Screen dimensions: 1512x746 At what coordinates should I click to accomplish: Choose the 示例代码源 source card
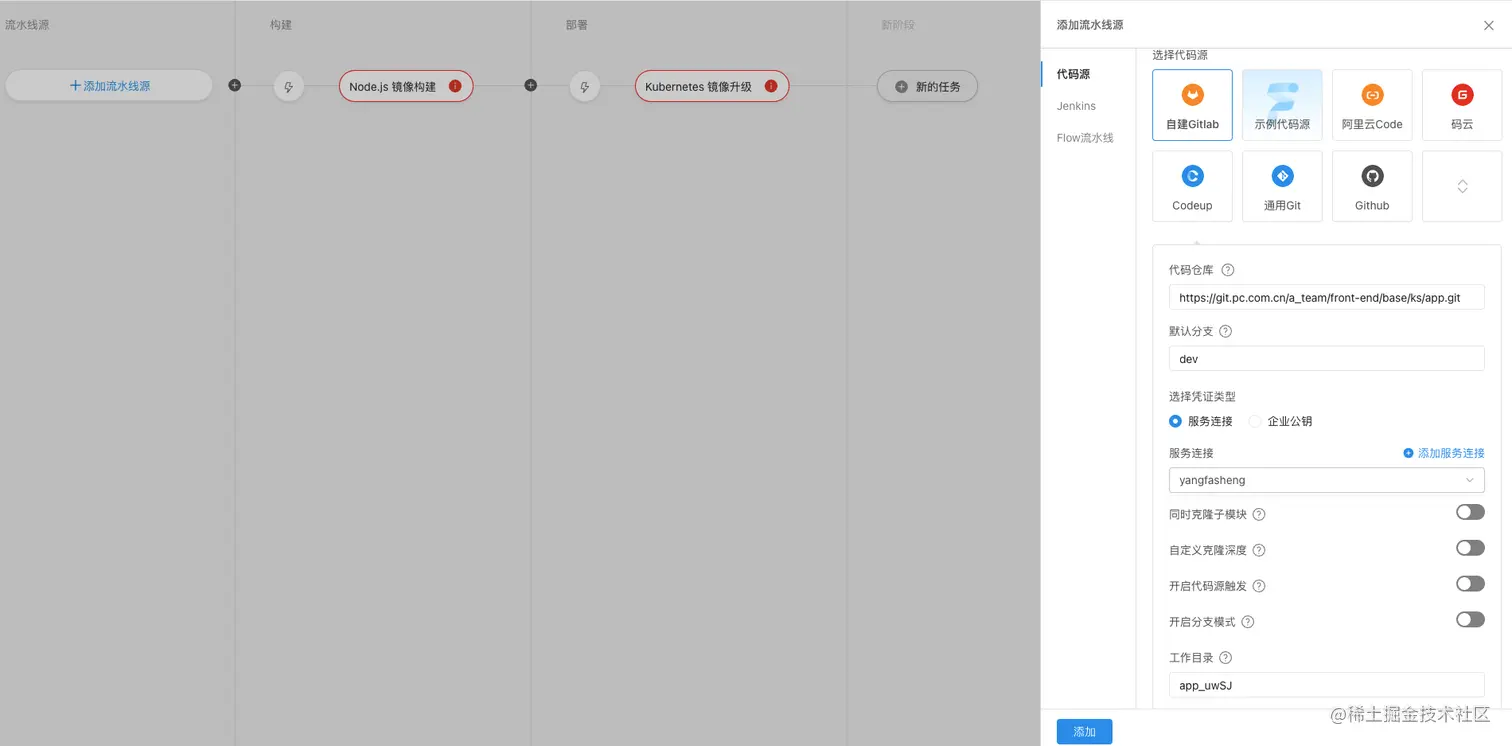click(x=1282, y=105)
